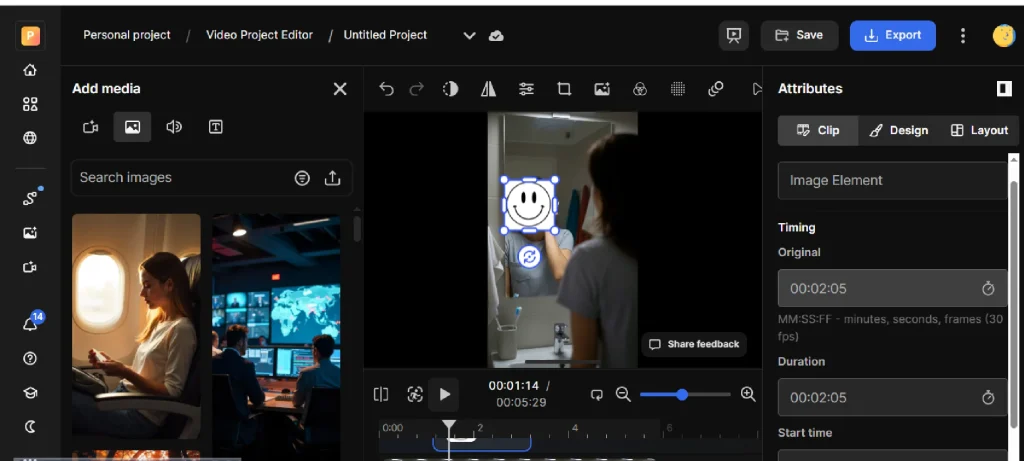Open the adjustments sliders icon
The width and height of the screenshot is (1024, 461).
526,89
